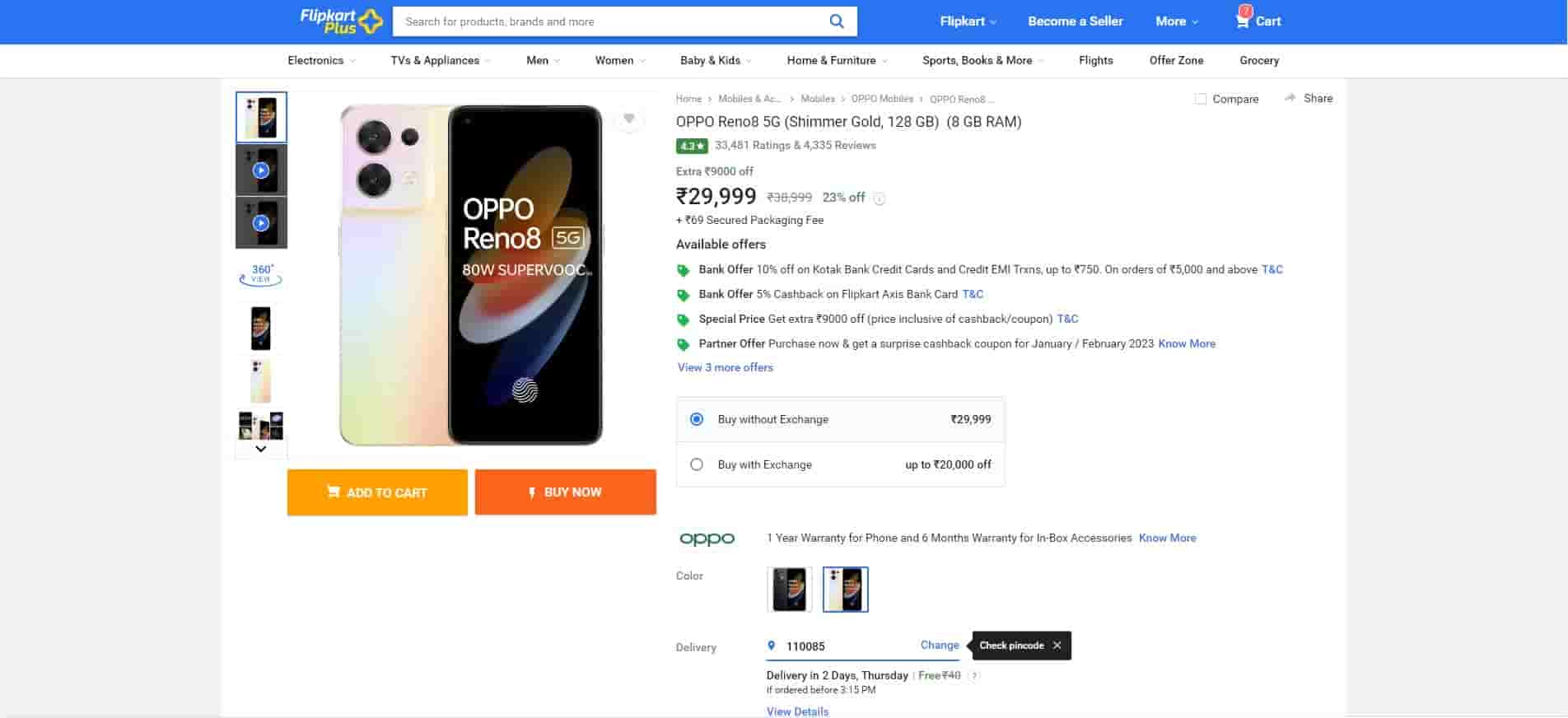Click the price info icon beside 23% off
The width and height of the screenshot is (1568, 718).
[x=880, y=198]
